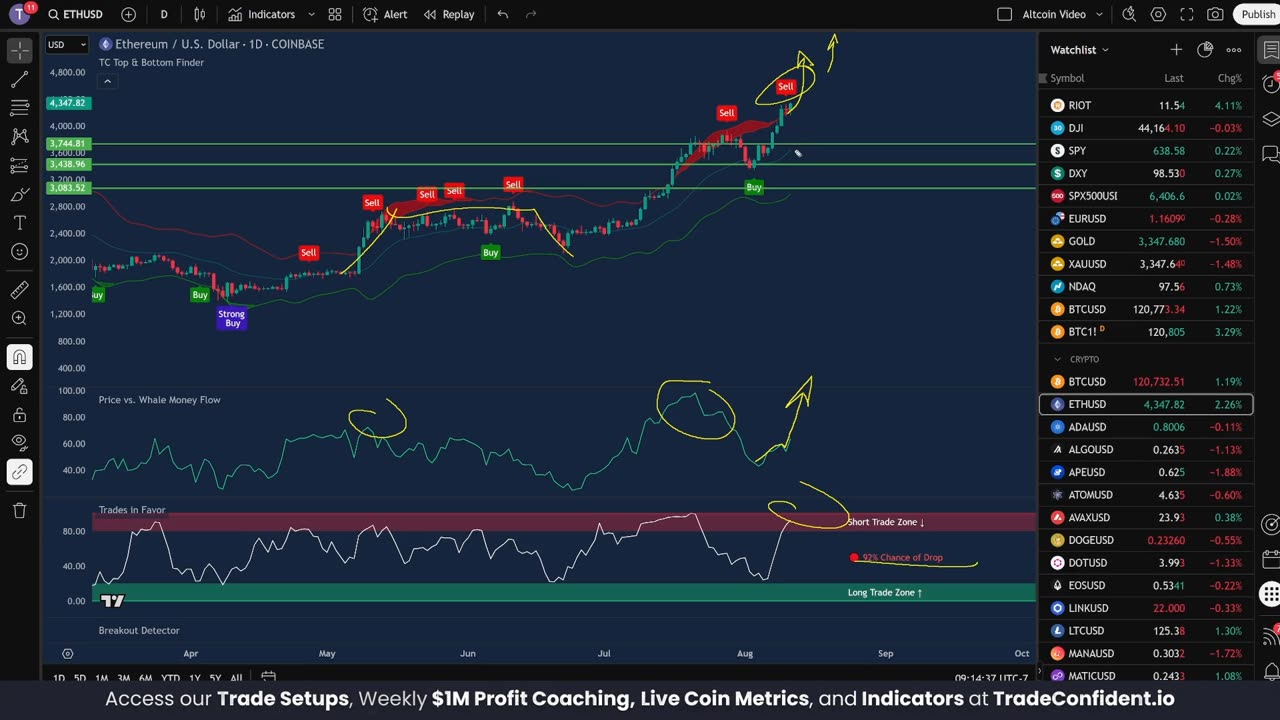Open the USD currency dropdown
1280x720 pixels.
point(67,44)
